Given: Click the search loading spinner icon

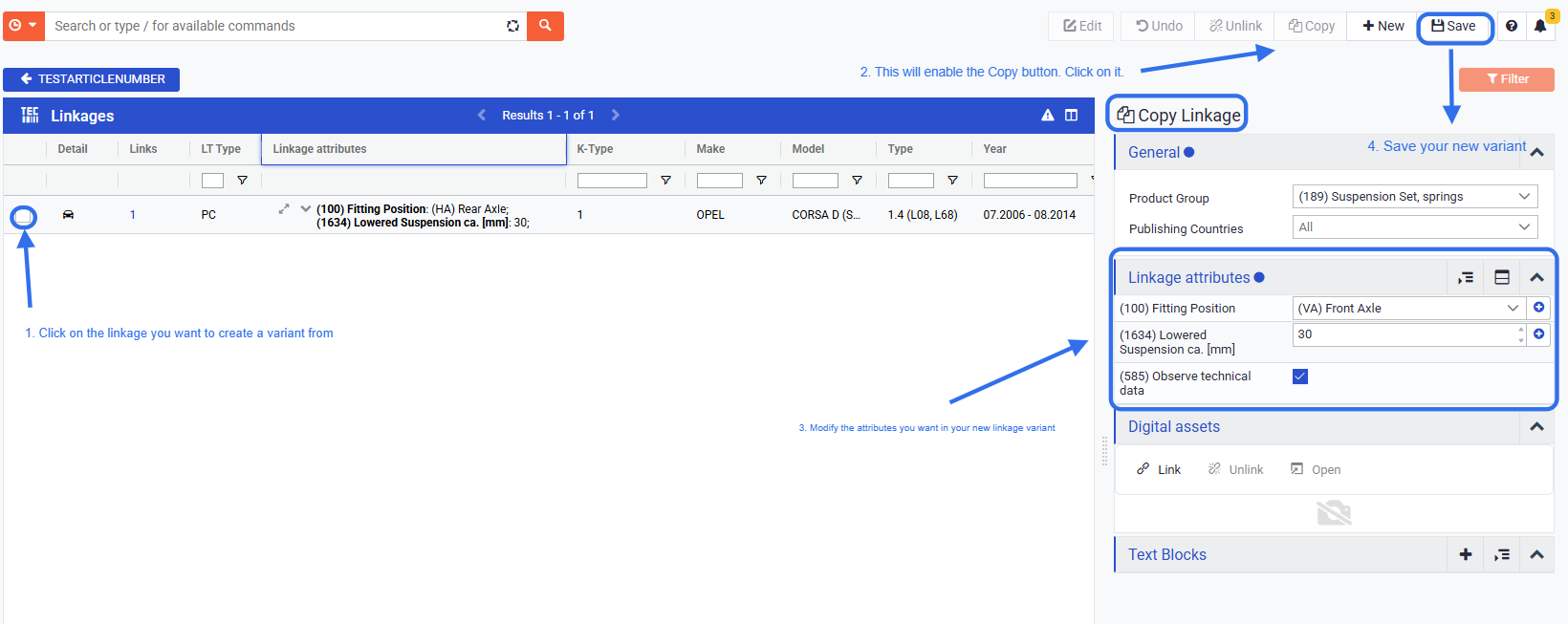Looking at the screenshot, I should click(x=512, y=26).
